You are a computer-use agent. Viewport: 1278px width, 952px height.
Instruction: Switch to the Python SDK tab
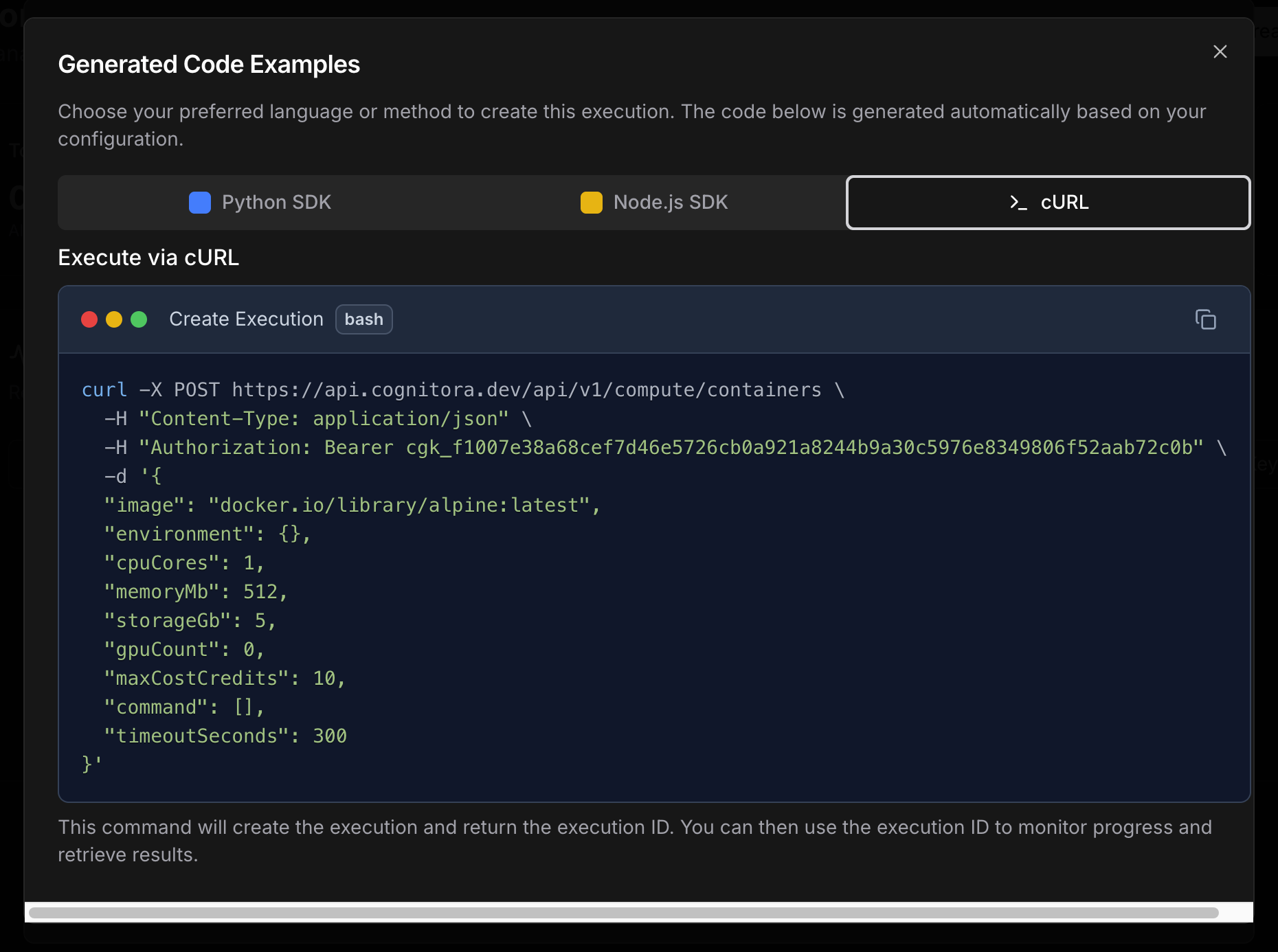(276, 203)
